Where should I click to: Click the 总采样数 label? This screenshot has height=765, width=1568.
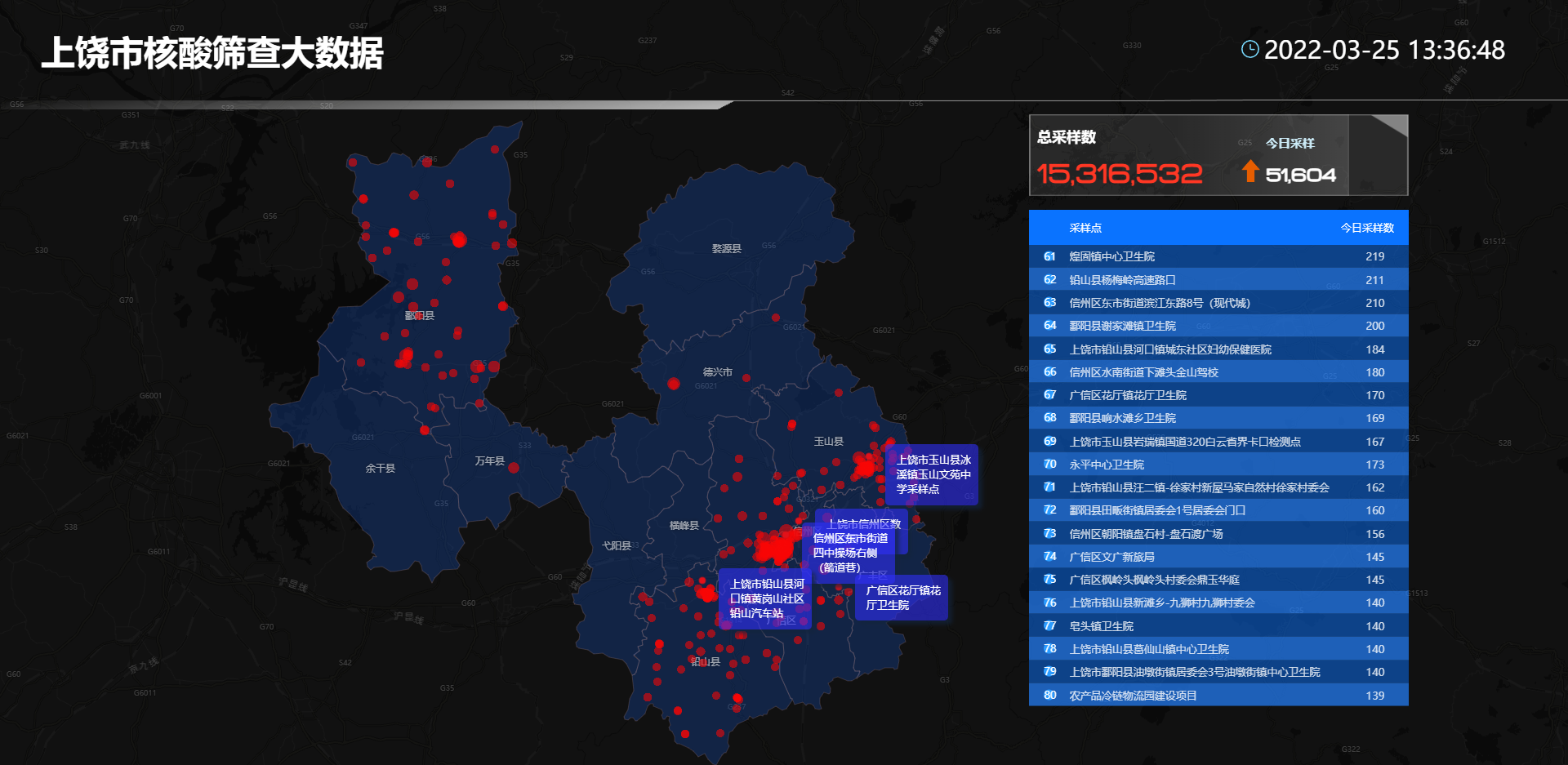point(1067,137)
